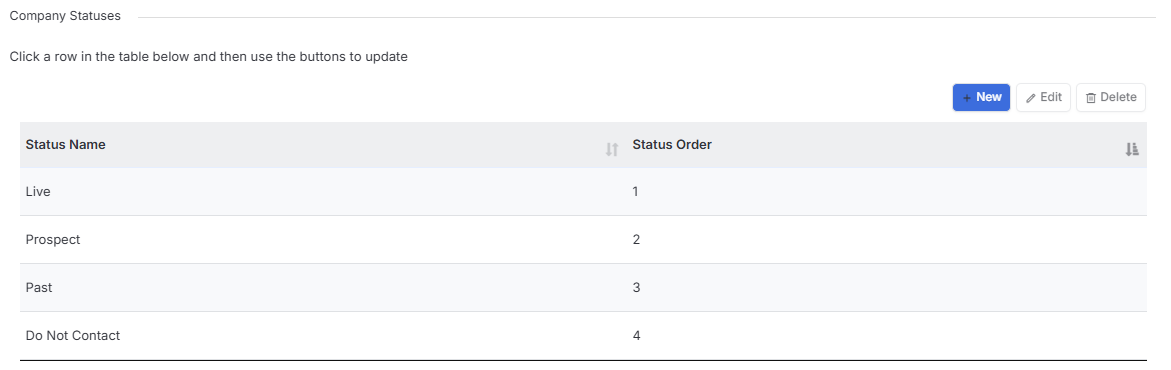1171x370 pixels.
Task: Click the plus icon on New button
Action: pos(966,98)
